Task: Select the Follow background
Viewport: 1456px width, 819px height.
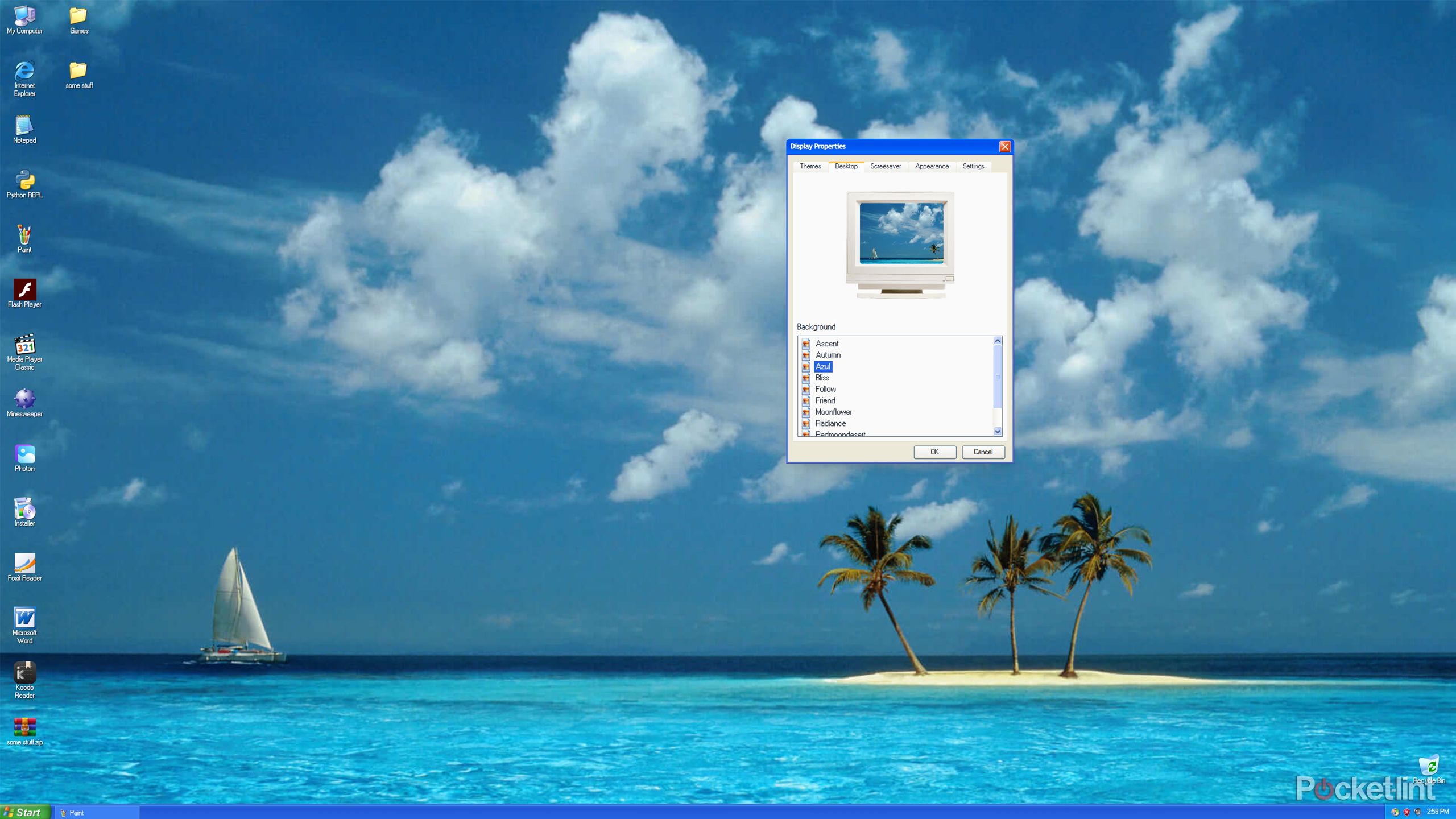Action: (825, 389)
